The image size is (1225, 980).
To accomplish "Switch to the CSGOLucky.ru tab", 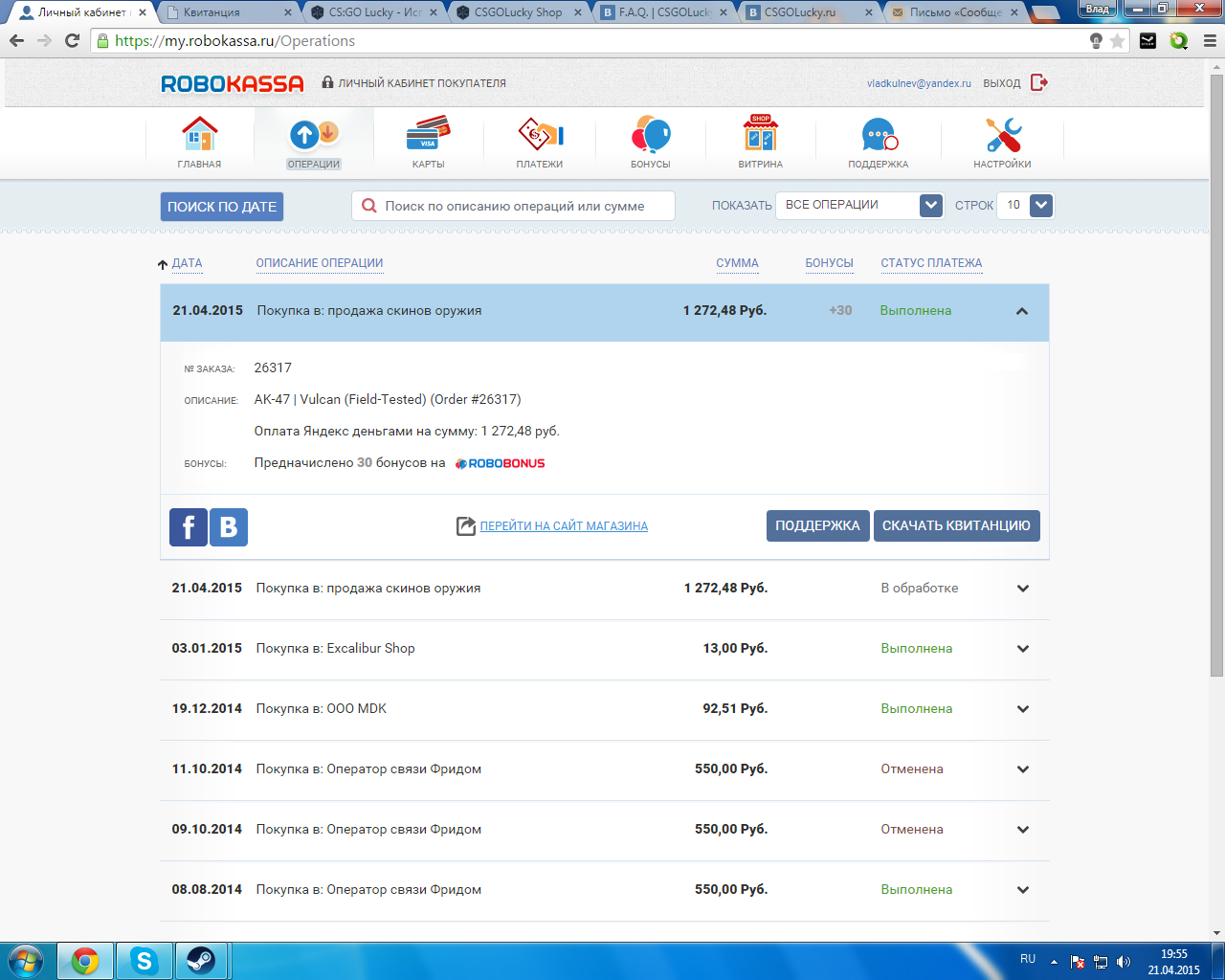I will 810,12.
